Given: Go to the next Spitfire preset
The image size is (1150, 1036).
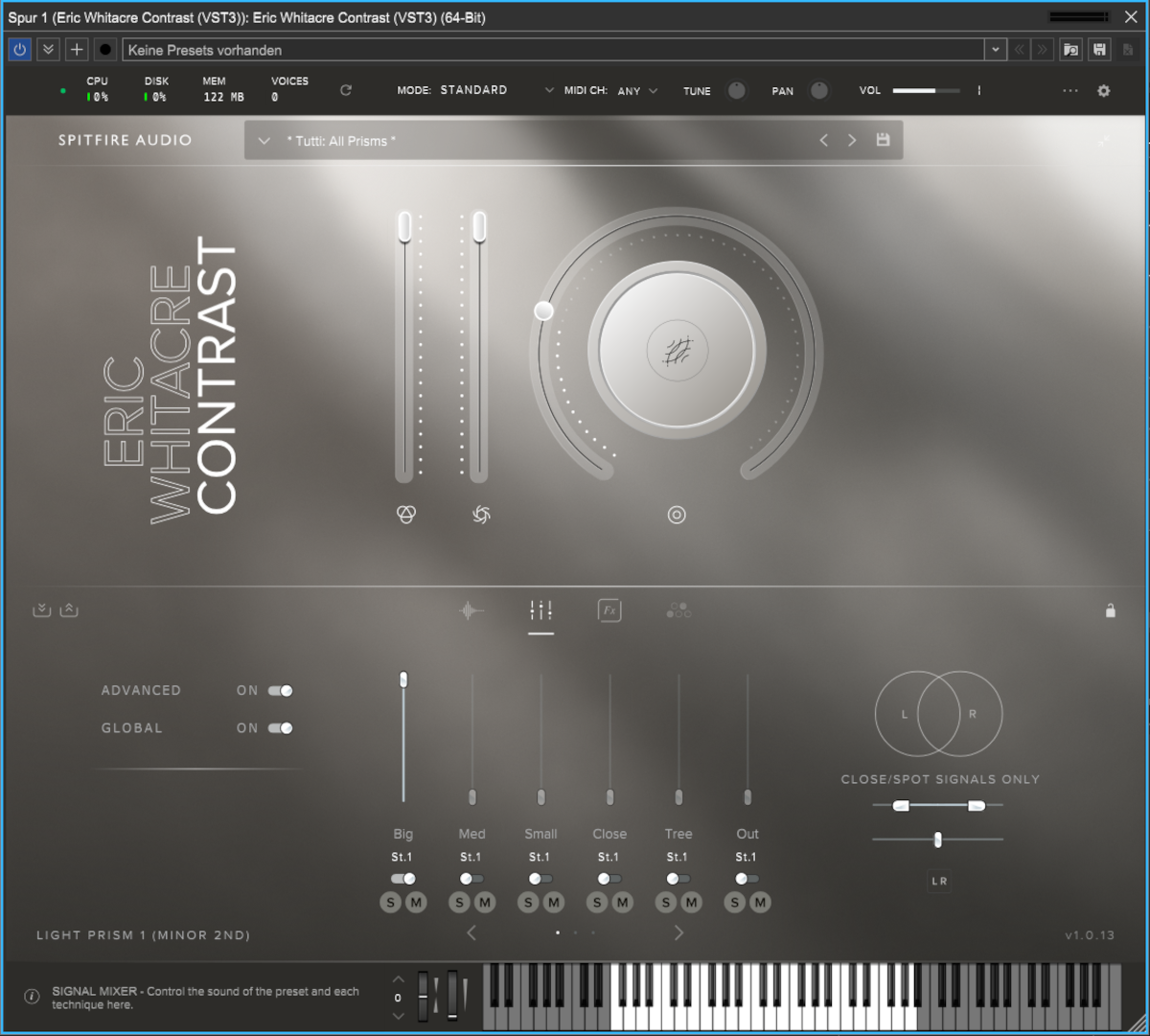Looking at the screenshot, I should (x=852, y=140).
